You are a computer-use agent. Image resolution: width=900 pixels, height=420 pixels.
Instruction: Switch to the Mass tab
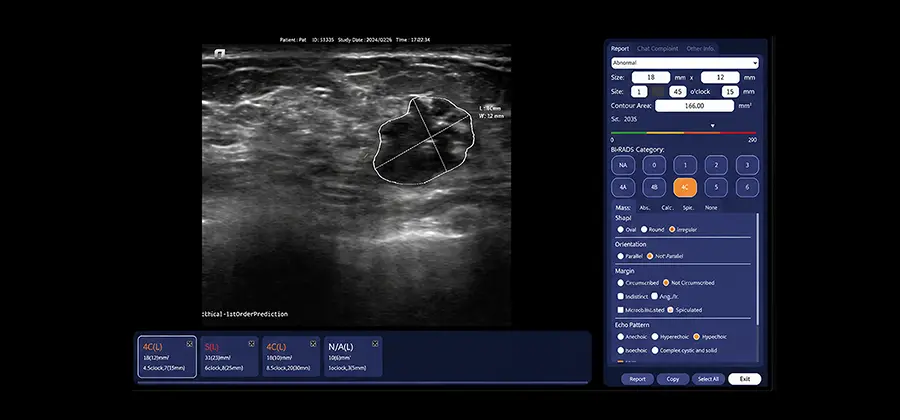click(x=623, y=208)
